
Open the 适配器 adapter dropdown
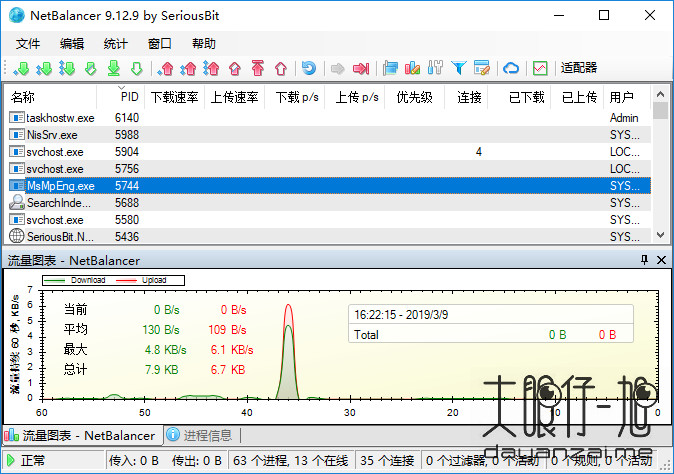[578, 68]
